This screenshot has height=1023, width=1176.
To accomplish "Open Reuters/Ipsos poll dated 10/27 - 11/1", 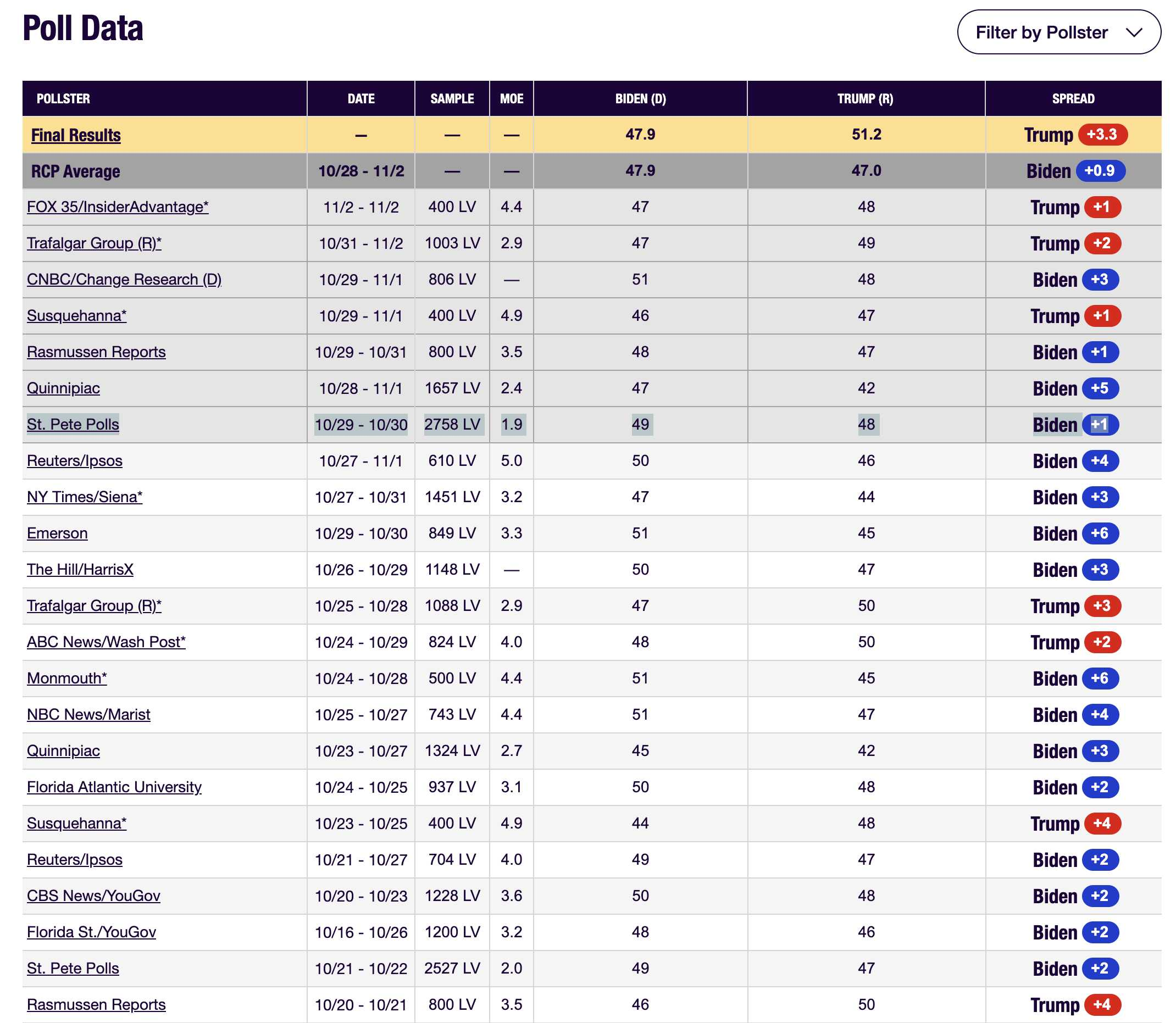I will tap(74, 461).
